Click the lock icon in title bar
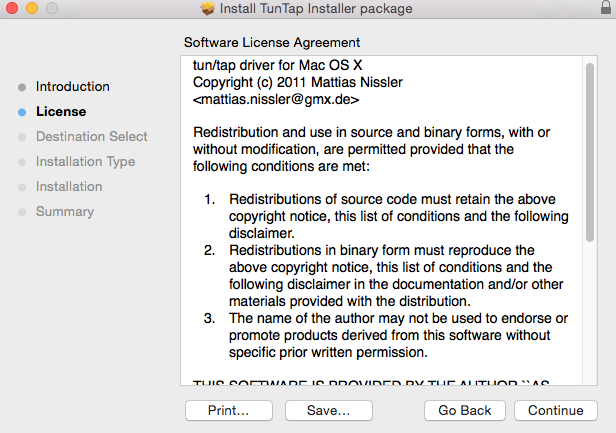 (x=606, y=7)
